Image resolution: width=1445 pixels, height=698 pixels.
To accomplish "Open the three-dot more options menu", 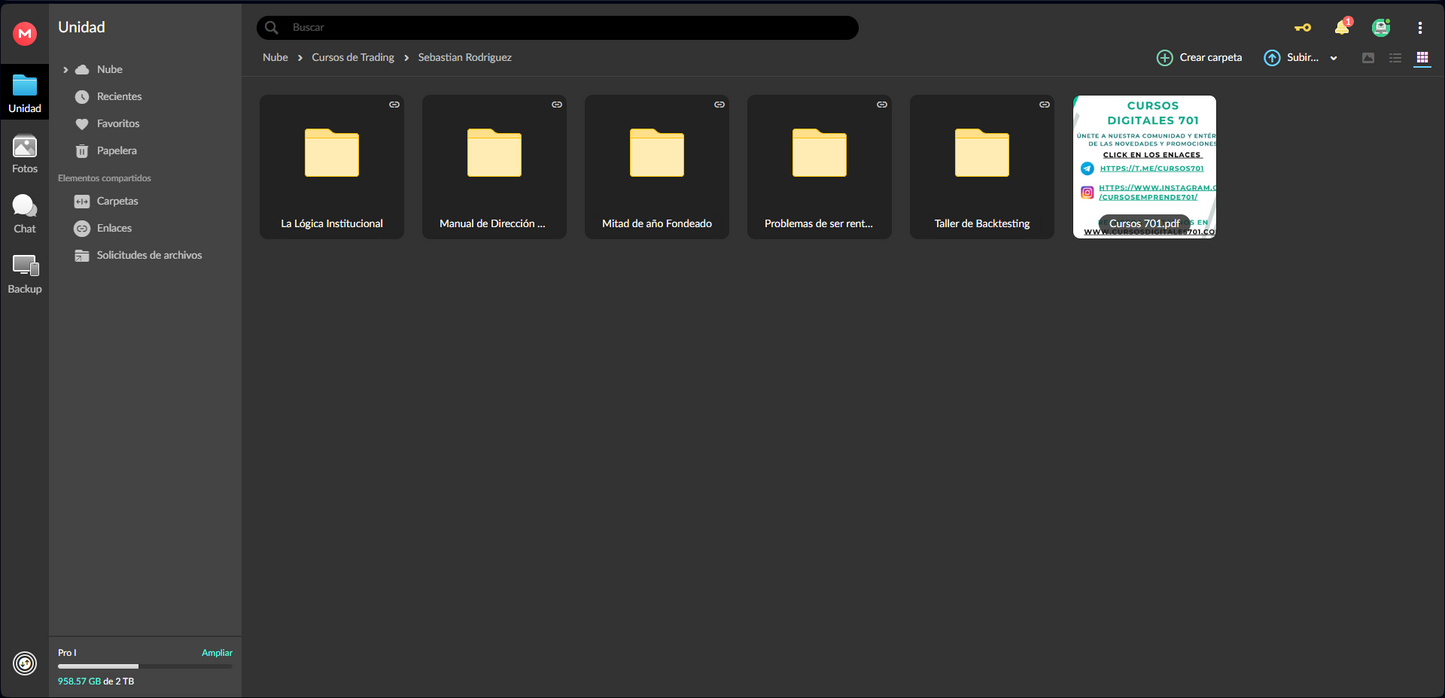I will pyautogui.click(x=1420, y=28).
